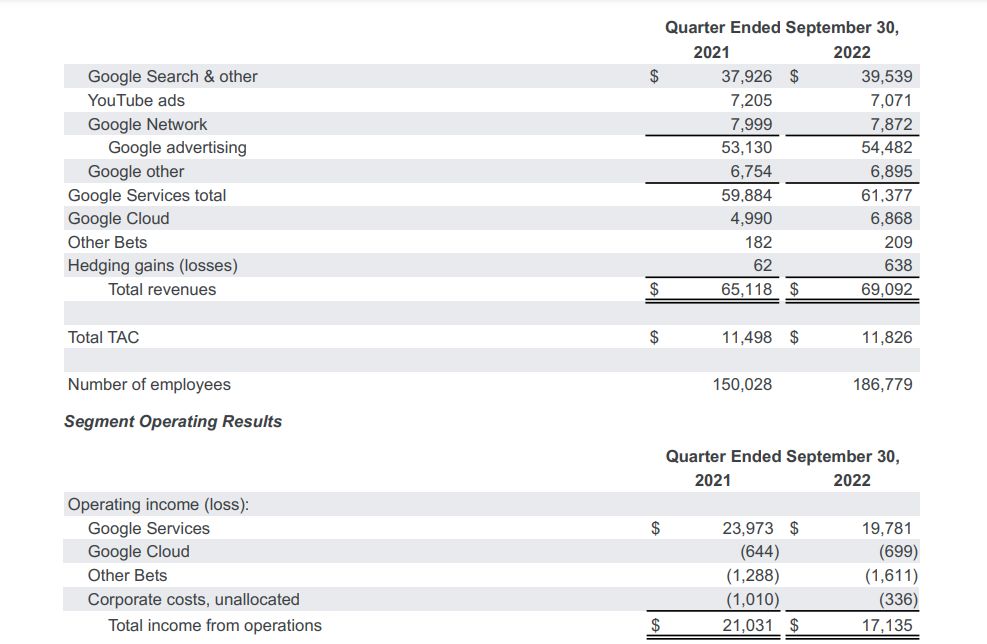Select the Google advertising subtotal label
This screenshot has width=987, height=644.
pos(177,147)
